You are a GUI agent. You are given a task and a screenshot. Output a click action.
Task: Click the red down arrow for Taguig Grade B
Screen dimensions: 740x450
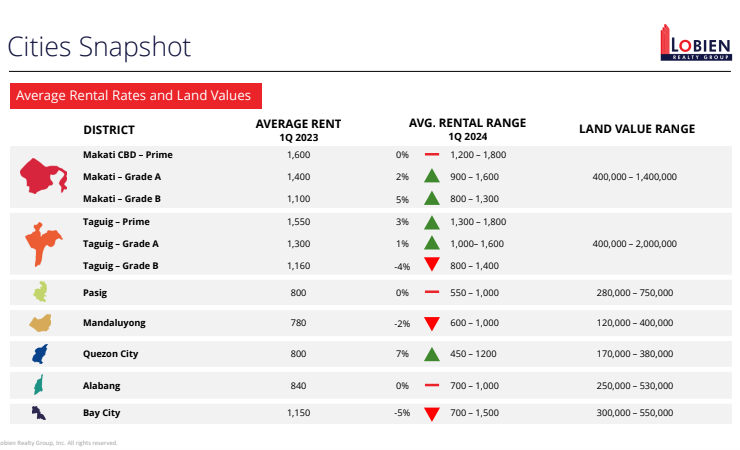[x=431, y=265]
